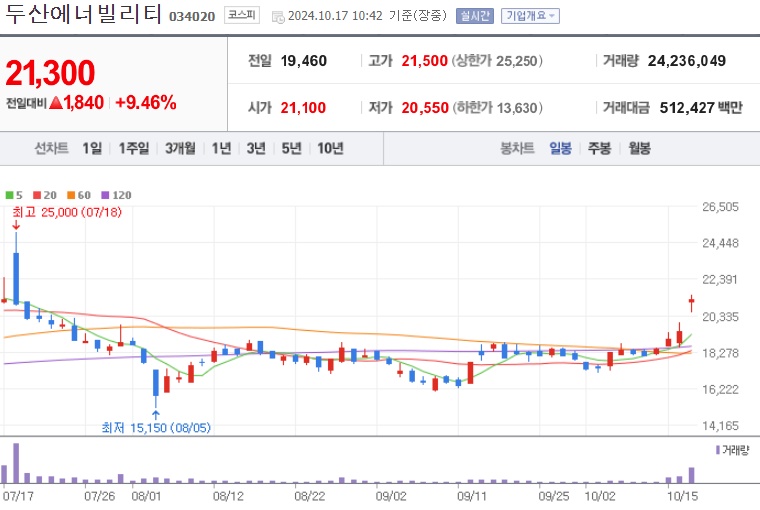Image resolution: width=760 pixels, height=510 pixels.
Task: Click the purple 120-day moving average swatch
Action: coord(105,195)
